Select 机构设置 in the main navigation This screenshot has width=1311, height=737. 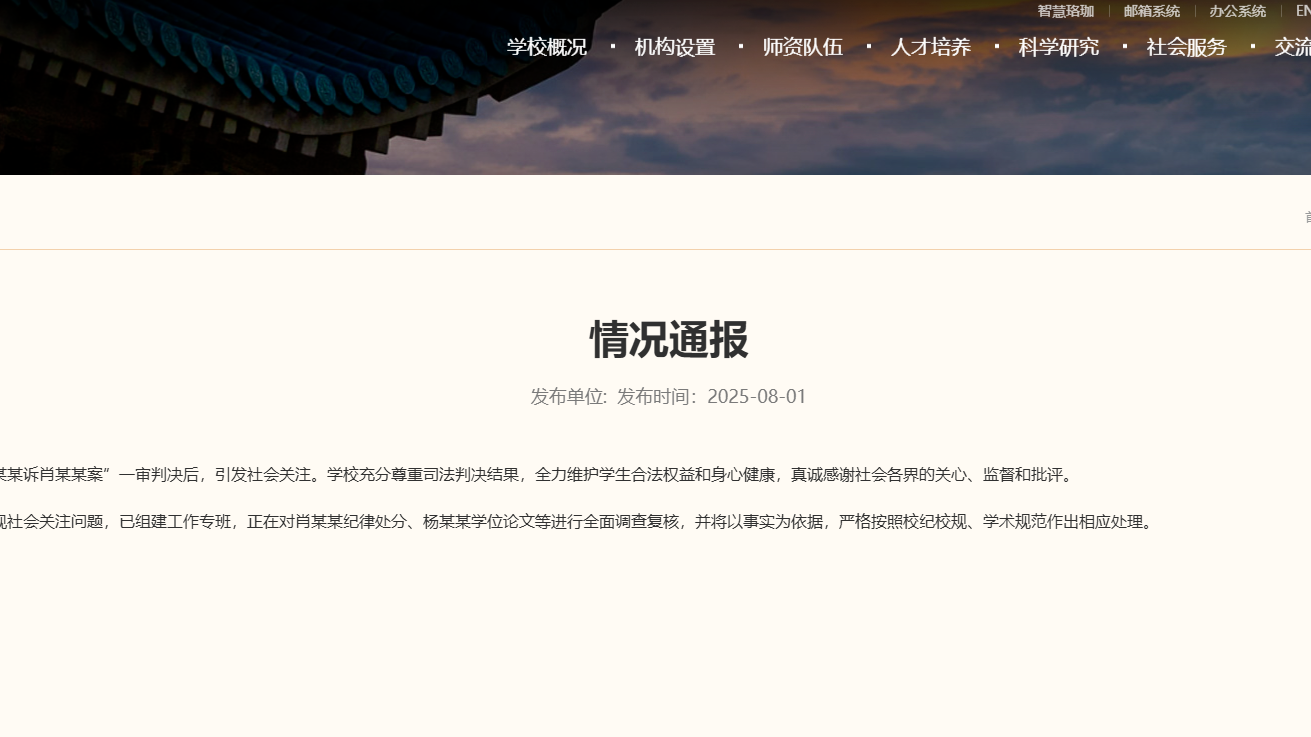[x=674, y=47]
